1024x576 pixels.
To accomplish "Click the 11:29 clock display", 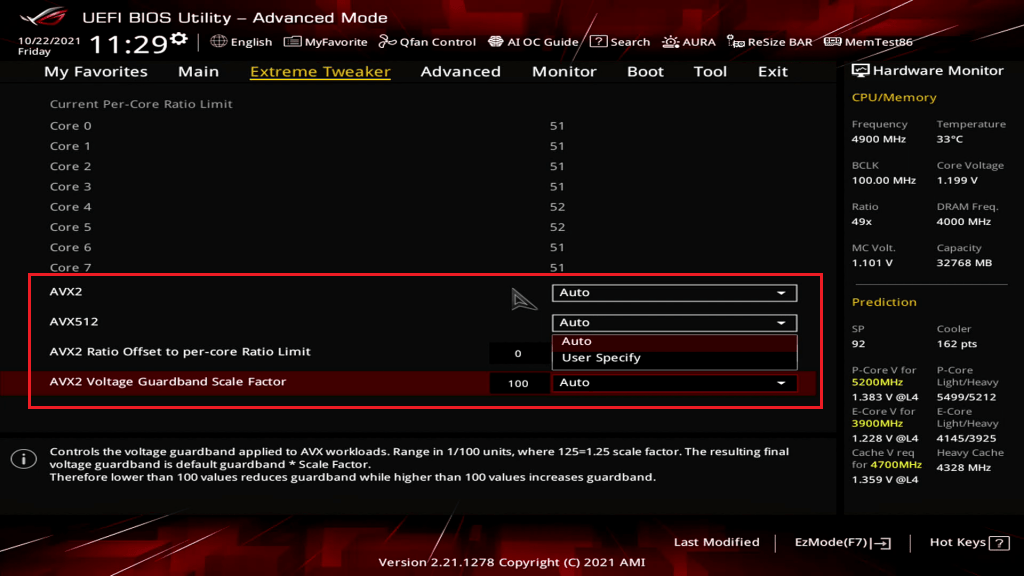I will point(128,44).
